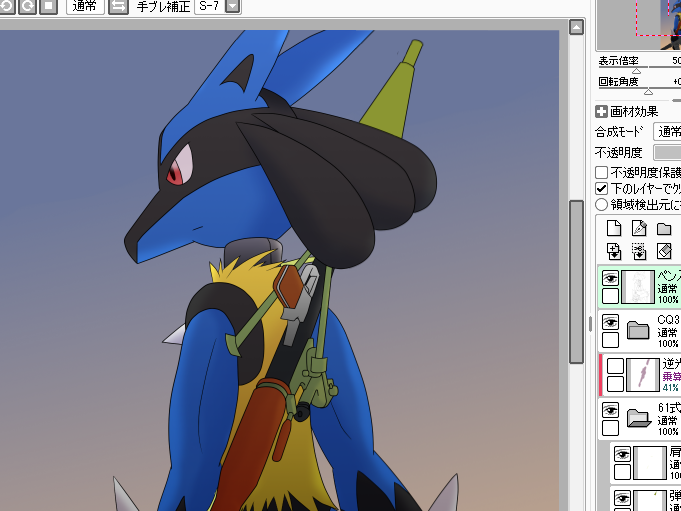681x511 pixels.
Task: Toggle the link box of the CQ3 folder
Action: 610,340
